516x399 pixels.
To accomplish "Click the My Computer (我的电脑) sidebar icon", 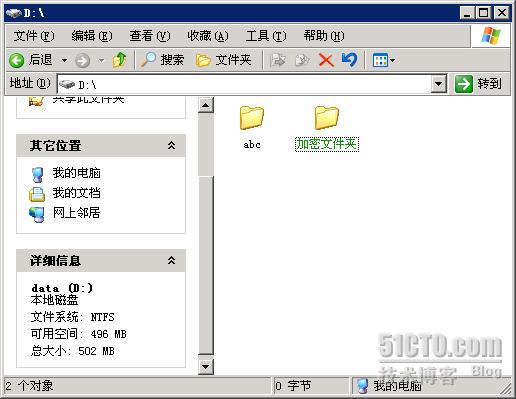I will [37, 174].
